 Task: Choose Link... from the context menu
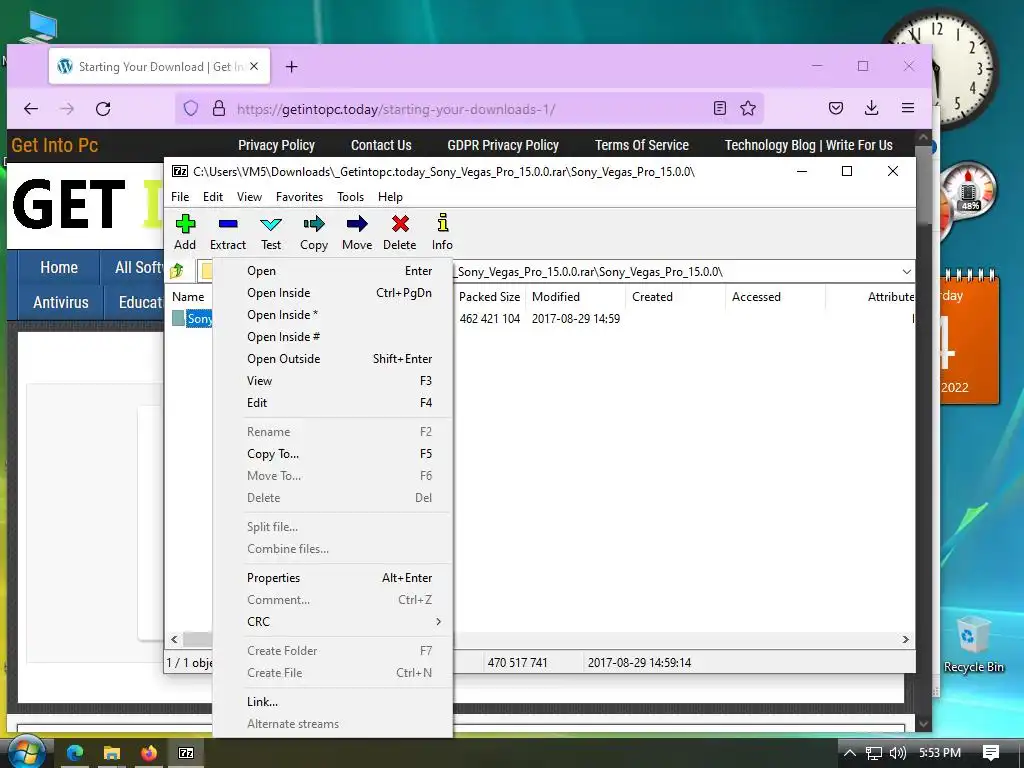coord(333,702)
